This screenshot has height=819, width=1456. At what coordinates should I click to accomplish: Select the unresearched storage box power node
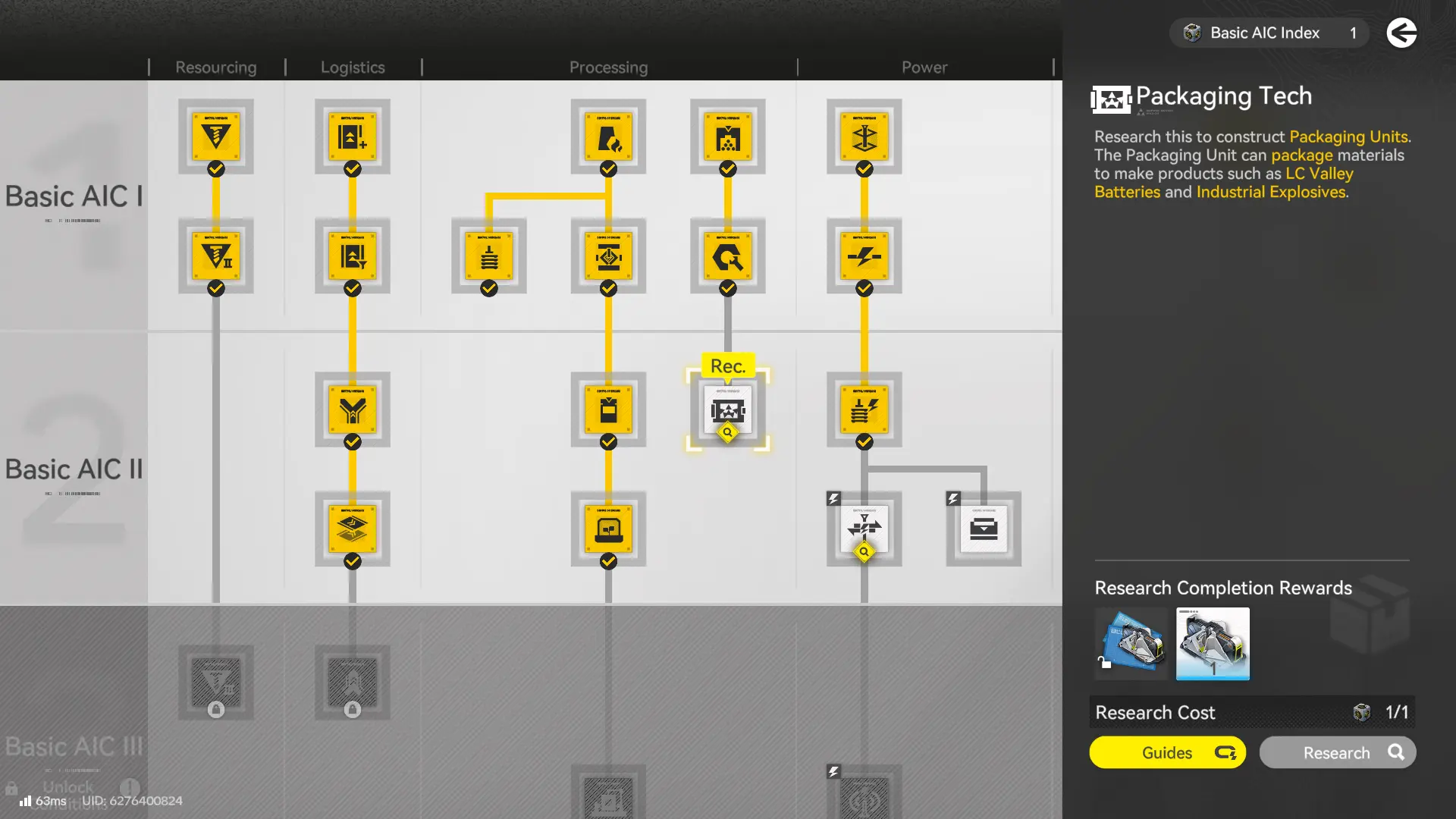pos(984,529)
